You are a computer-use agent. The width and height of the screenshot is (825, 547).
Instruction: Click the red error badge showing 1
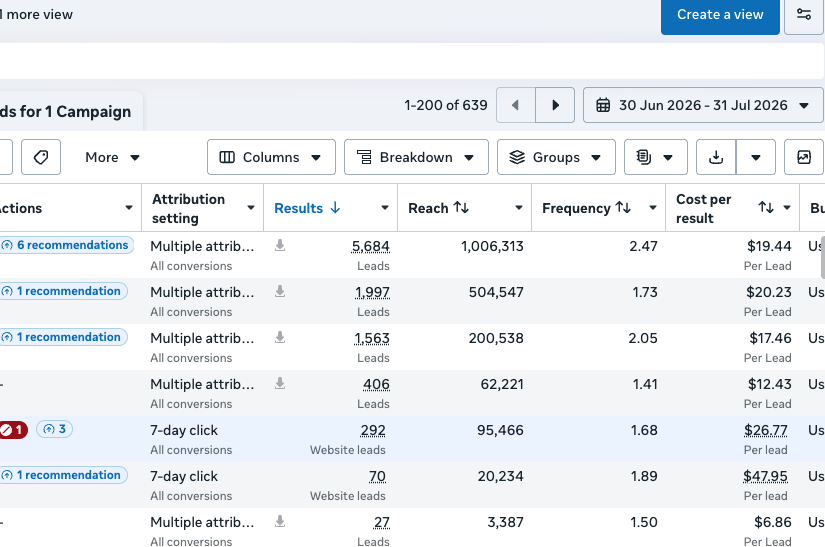pos(13,430)
